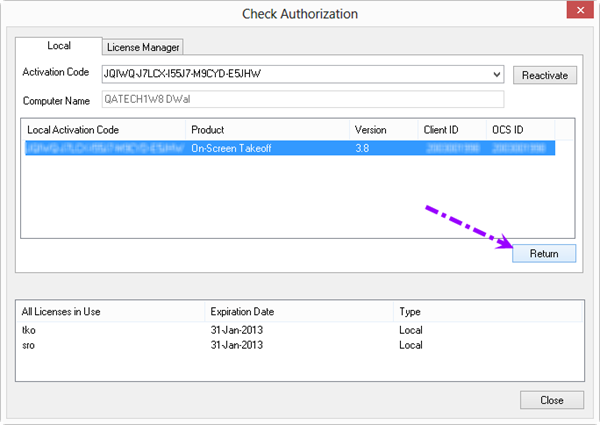
Task: Select the Local tab
Action: [x=59, y=46]
